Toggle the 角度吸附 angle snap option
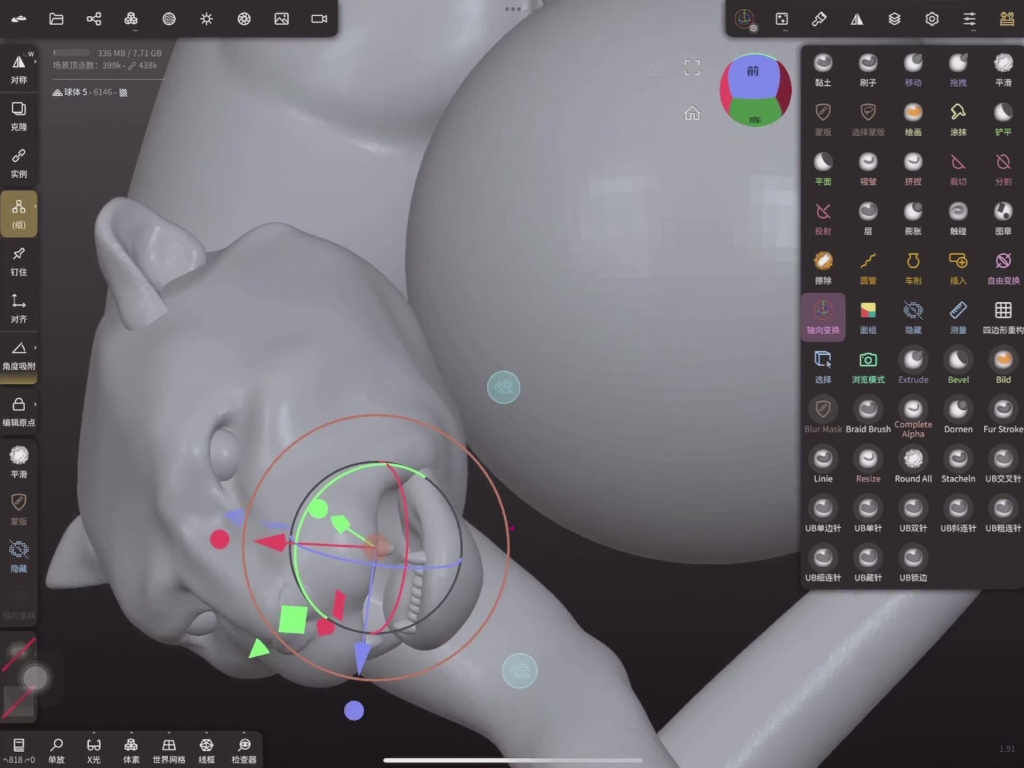This screenshot has height=768, width=1024. (x=19, y=355)
